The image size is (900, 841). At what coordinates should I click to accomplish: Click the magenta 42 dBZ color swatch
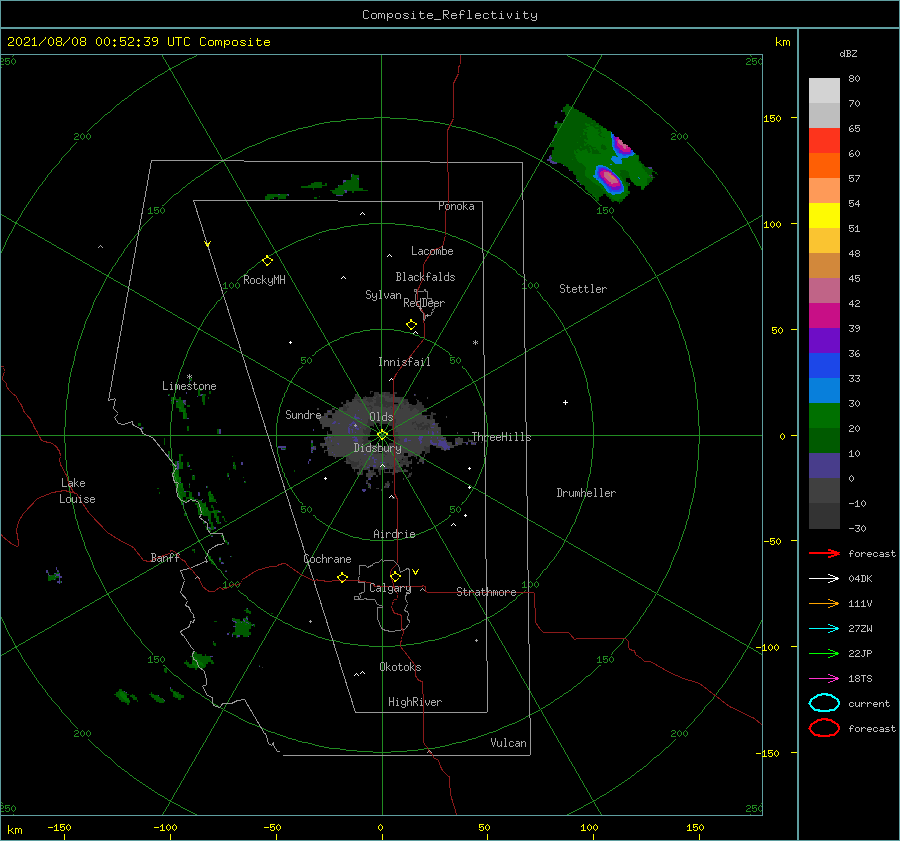[x=824, y=316]
